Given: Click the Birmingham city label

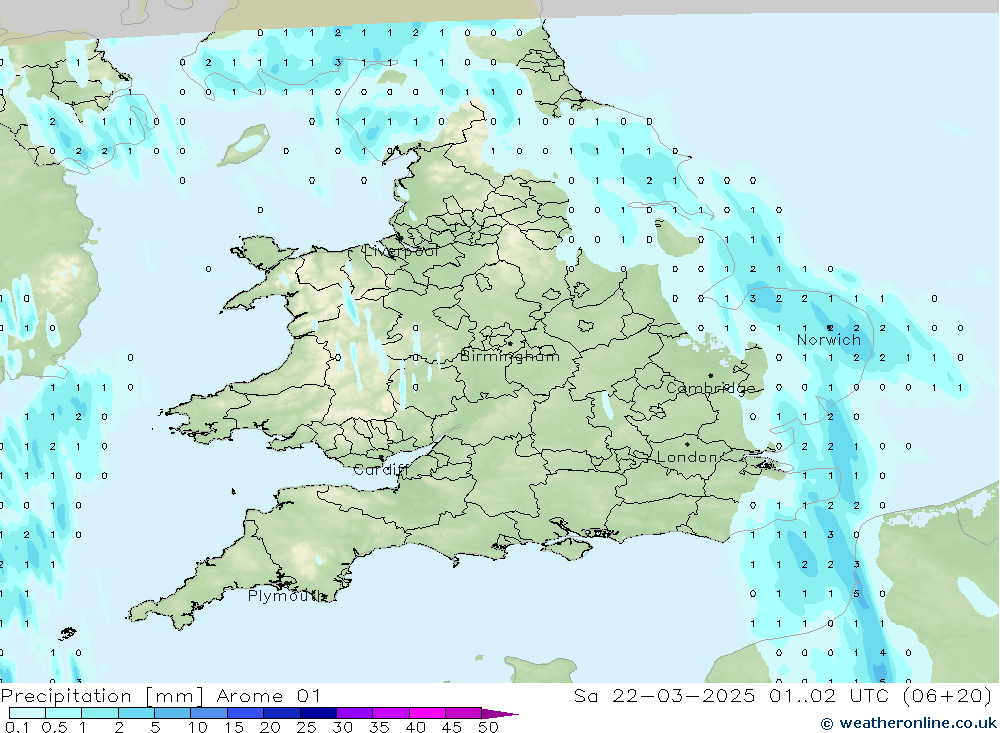Looking at the screenshot, I should click(510, 356).
